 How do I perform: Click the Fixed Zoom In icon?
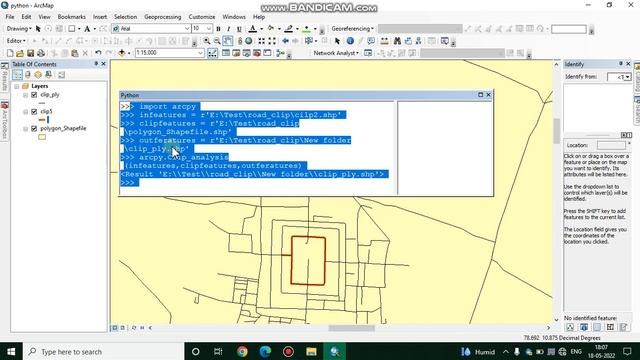[x=262, y=41]
